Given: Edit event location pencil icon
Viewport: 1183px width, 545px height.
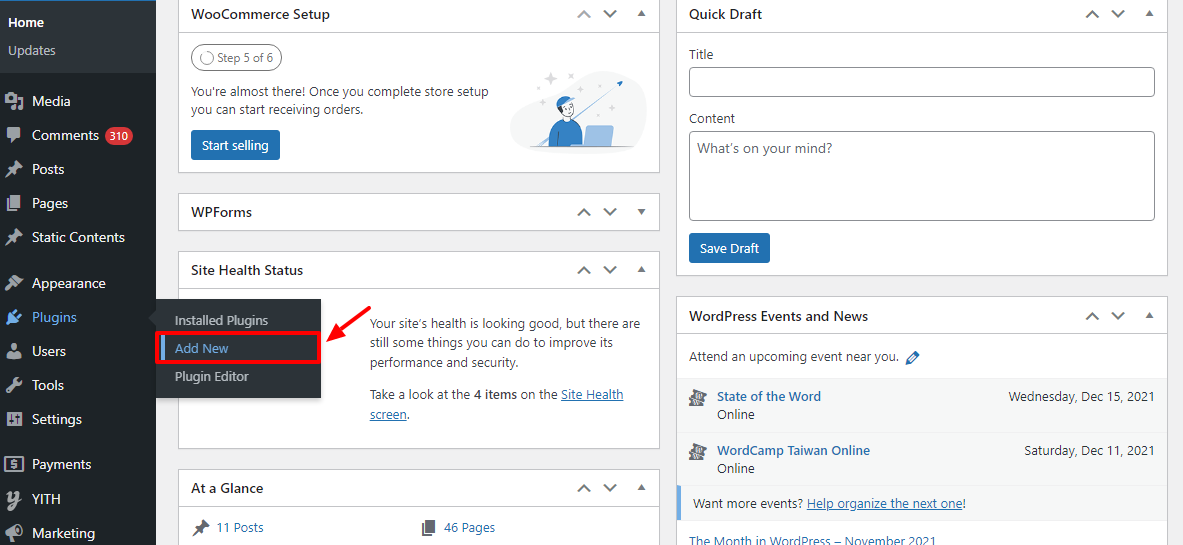Looking at the screenshot, I should (912, 357).
